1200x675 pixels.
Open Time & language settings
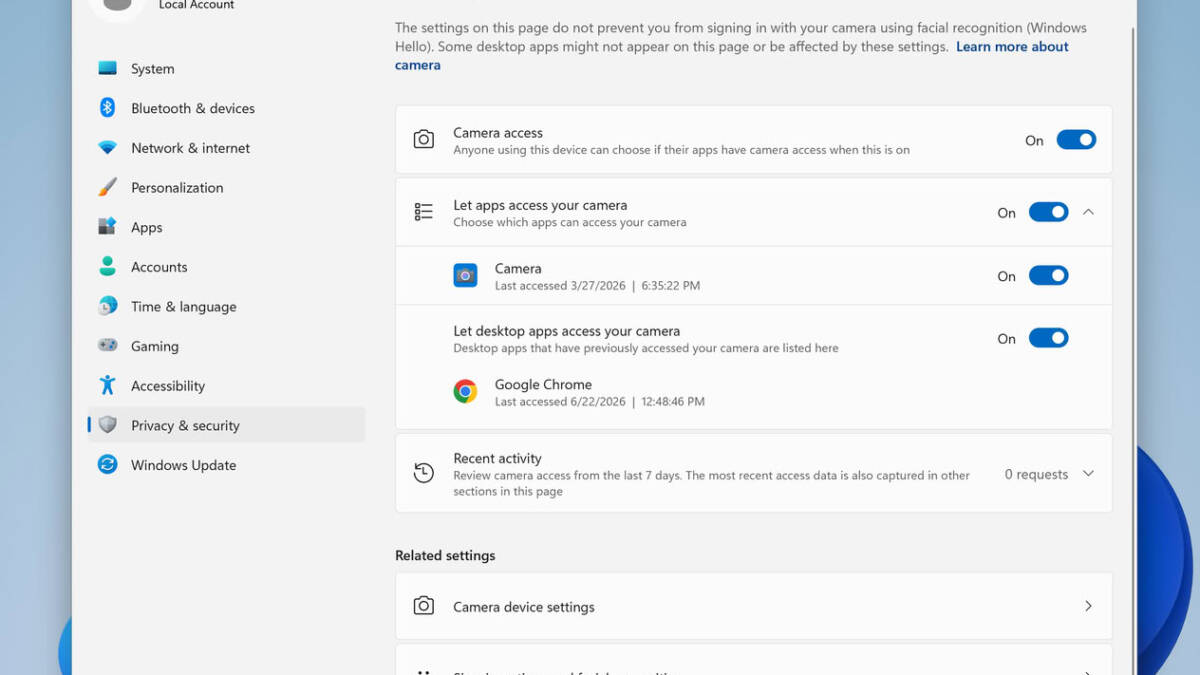point(226,306)
